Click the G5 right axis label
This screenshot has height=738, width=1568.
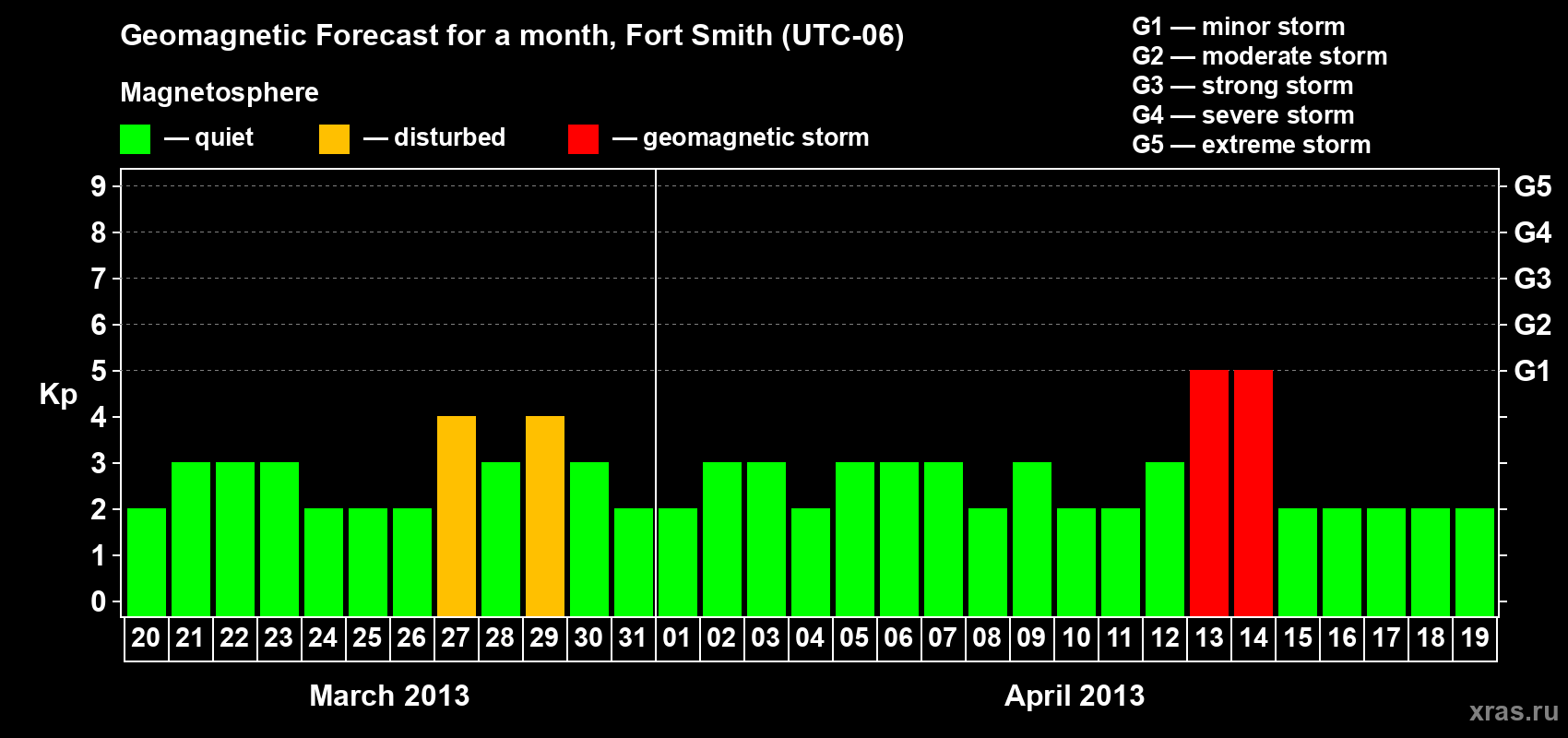tap(1533, 186)
